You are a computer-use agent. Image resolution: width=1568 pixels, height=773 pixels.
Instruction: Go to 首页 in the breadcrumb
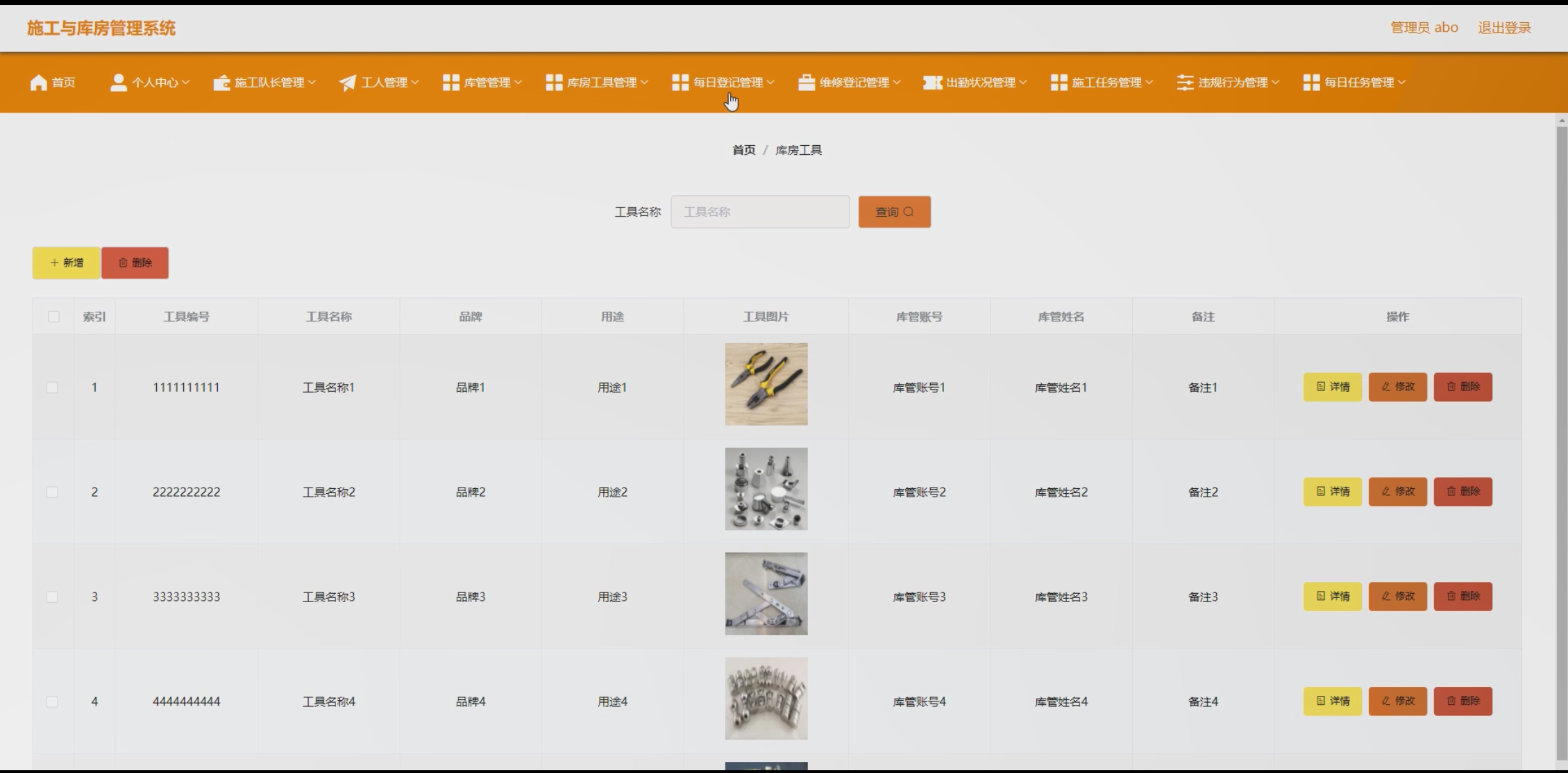743,150
